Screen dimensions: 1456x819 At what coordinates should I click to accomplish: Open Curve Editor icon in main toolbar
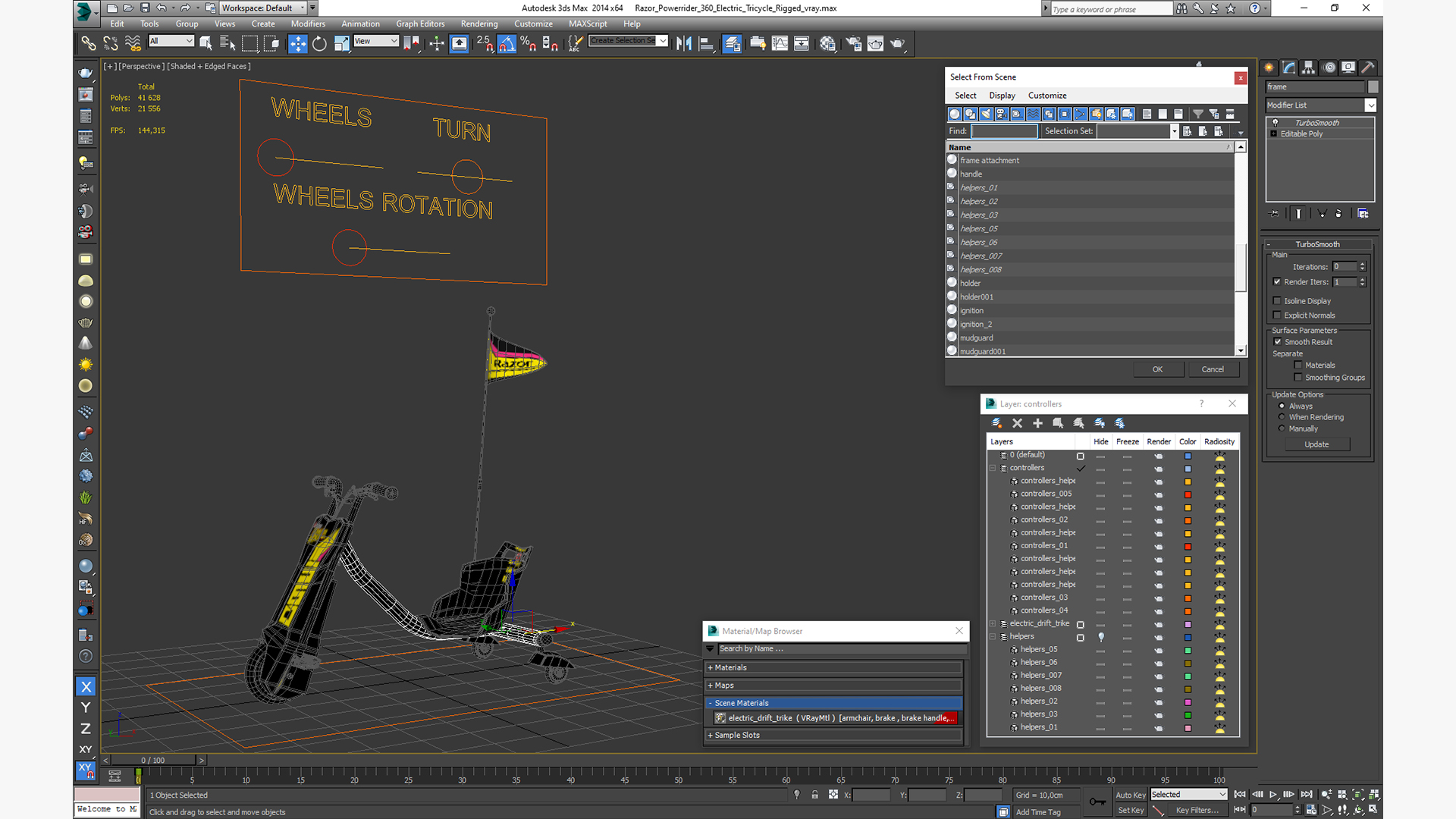780,44
